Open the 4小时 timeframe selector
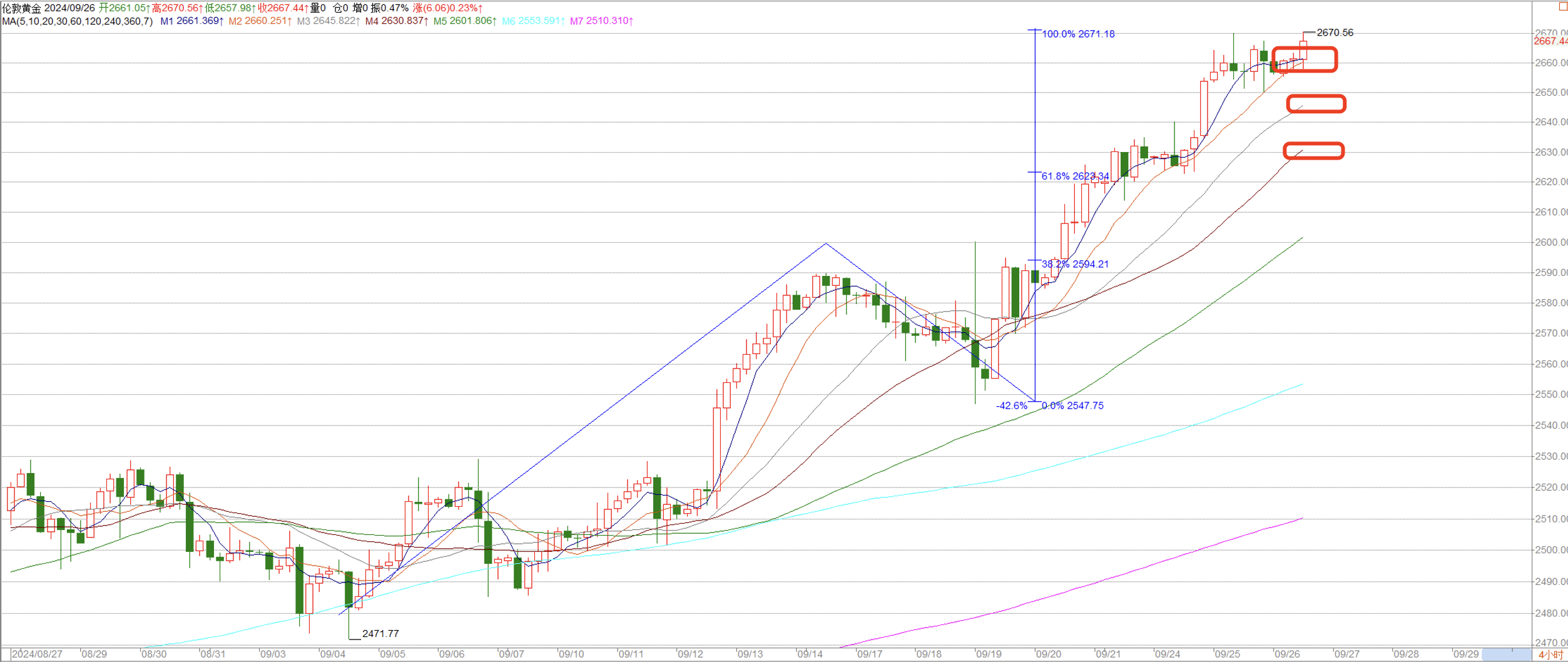The width and height of the screenshot is (1568, 662). [1550, 654]
